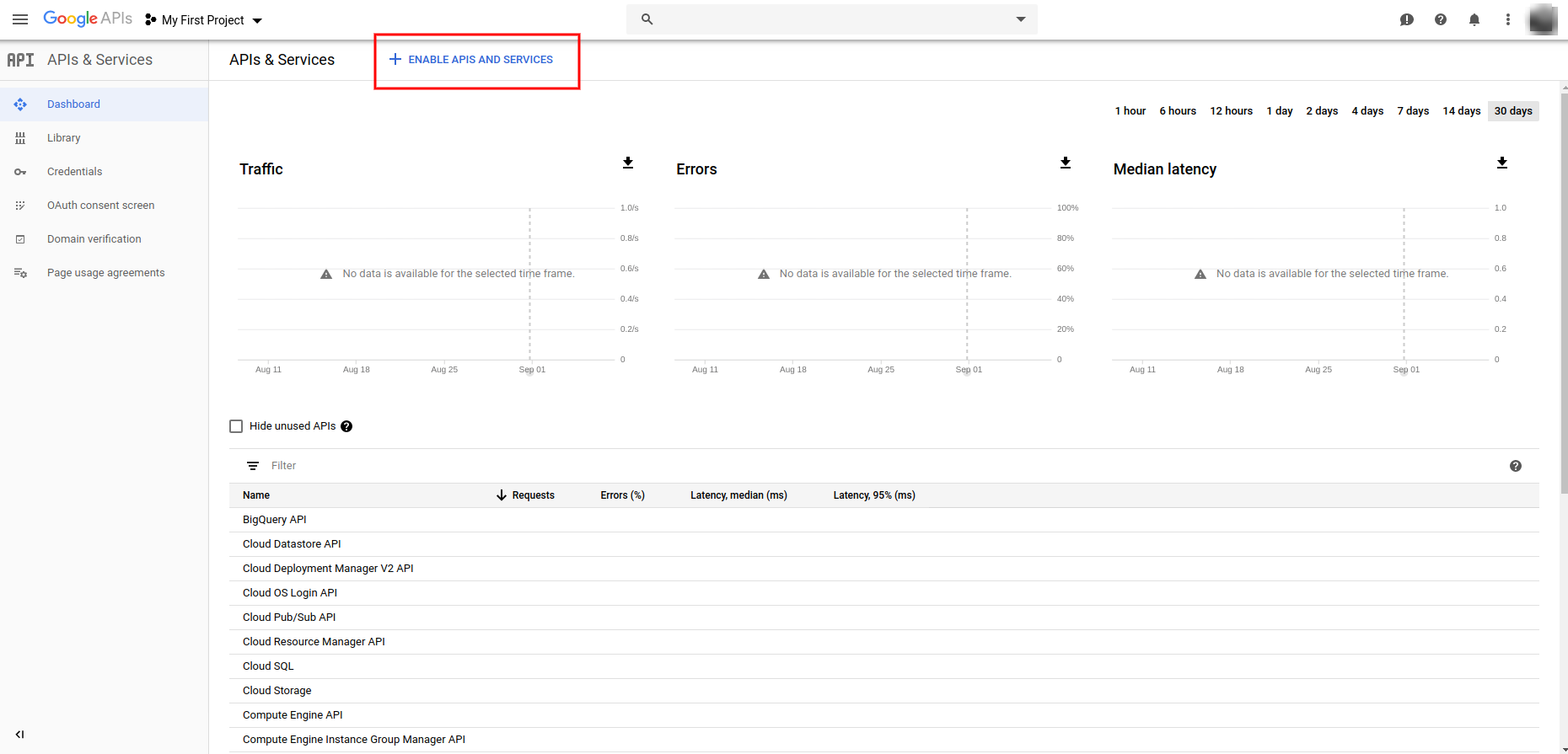Click the table help icon at right

(x=1515, y=466)
